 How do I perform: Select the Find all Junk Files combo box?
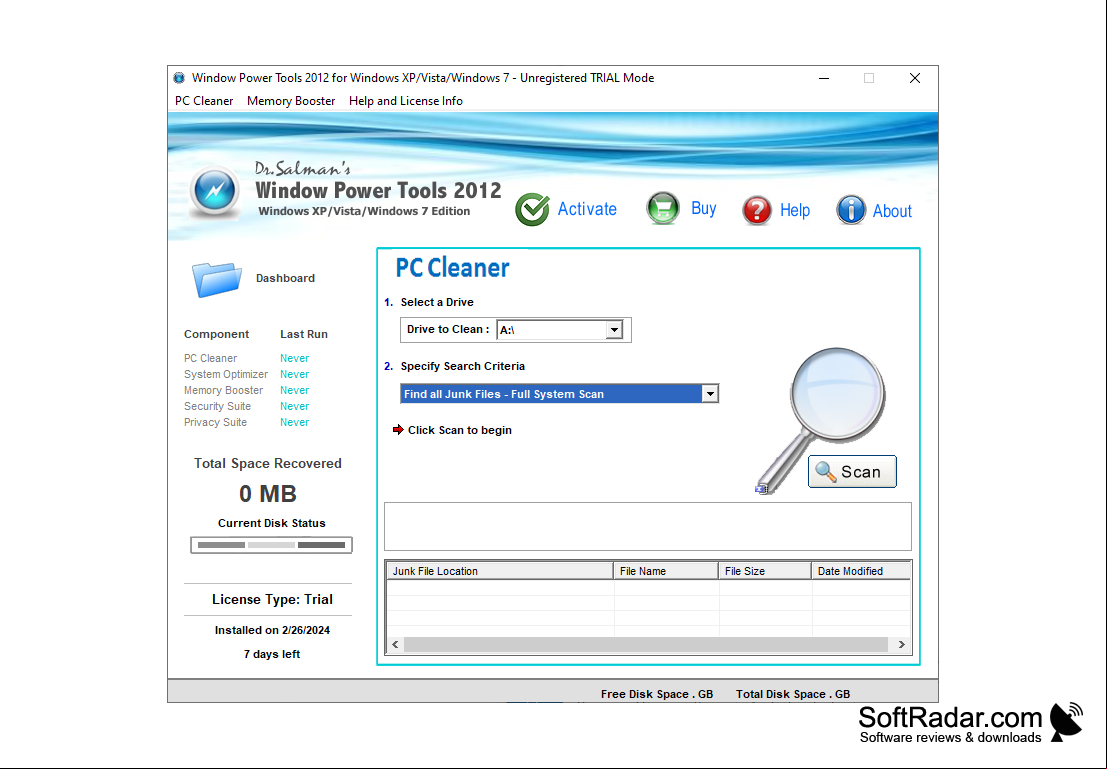[x=559, y=394]
